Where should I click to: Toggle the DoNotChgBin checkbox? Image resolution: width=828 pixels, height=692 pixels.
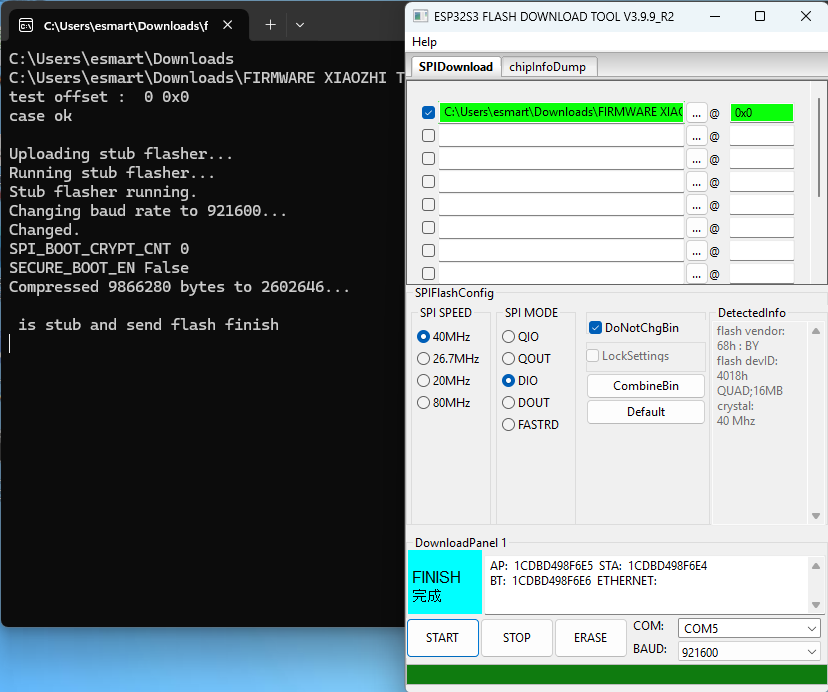[595, 328]
